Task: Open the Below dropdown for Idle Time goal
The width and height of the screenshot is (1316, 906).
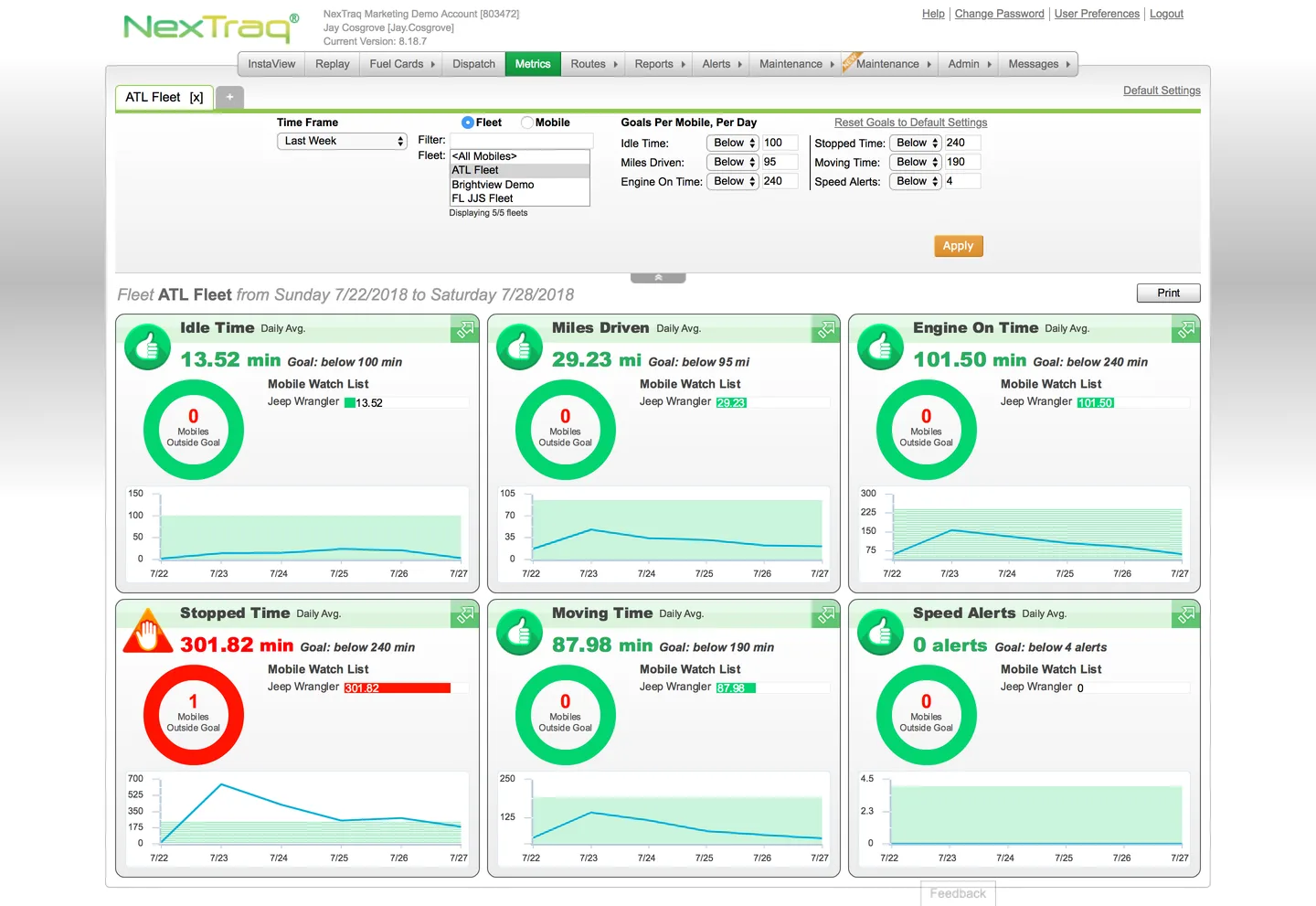Action: coord(732,143)
